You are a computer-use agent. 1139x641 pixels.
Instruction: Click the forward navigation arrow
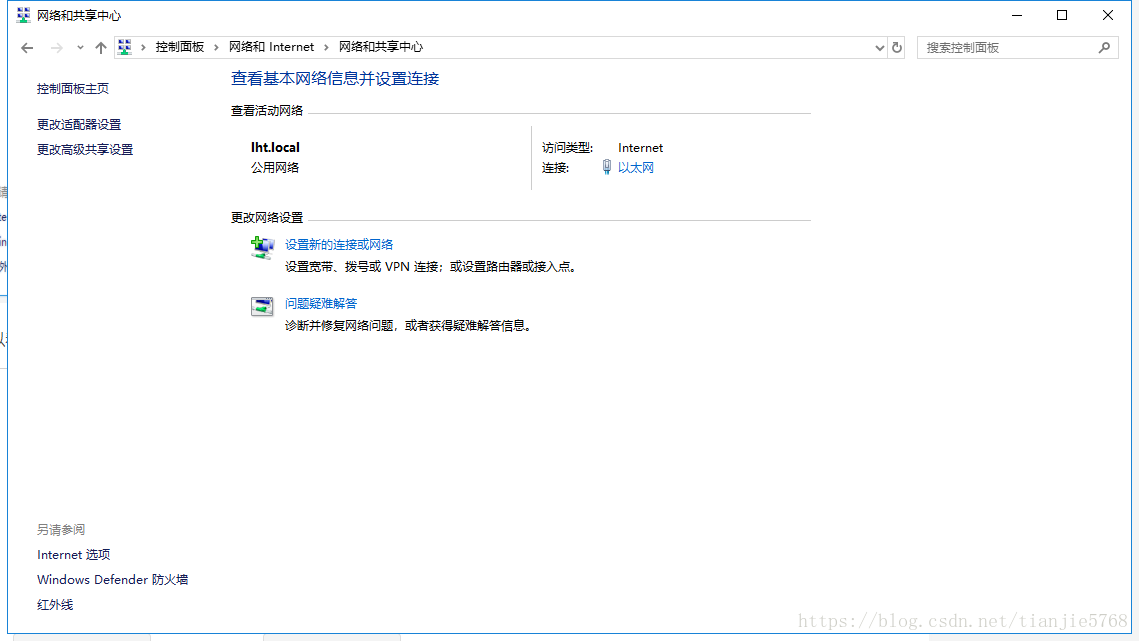pyautogui.click(x=56, y=48)
